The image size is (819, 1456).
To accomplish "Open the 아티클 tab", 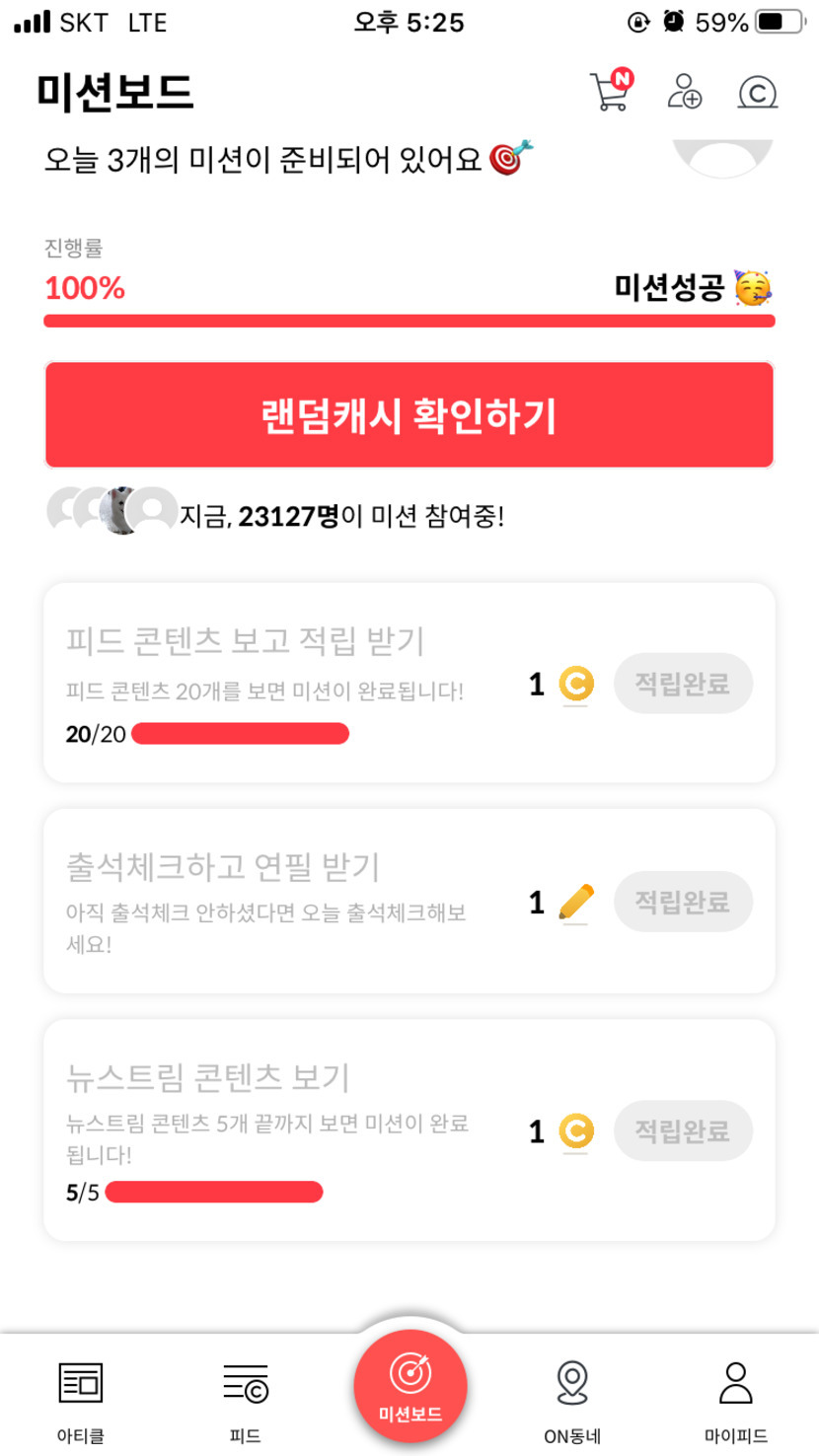I will (x=80, y=1399).
